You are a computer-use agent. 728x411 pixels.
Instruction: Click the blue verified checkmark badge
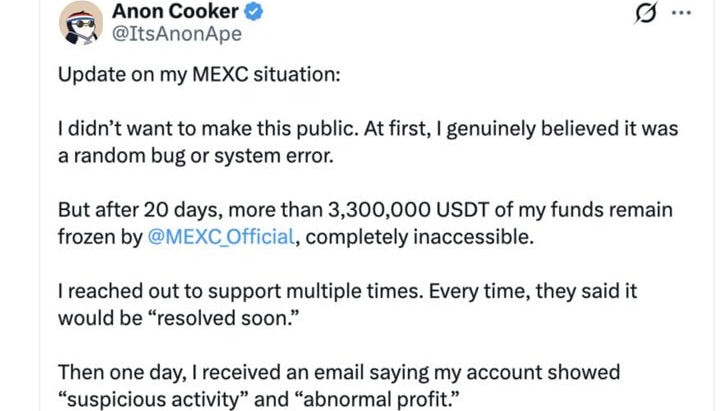tap(254, 11)
